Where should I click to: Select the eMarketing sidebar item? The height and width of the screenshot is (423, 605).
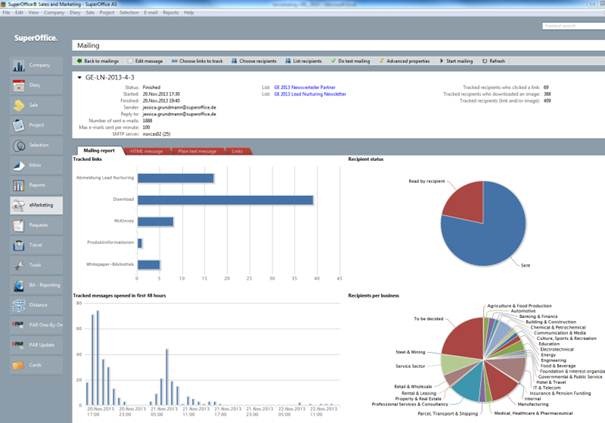click(x=36, y=205)
